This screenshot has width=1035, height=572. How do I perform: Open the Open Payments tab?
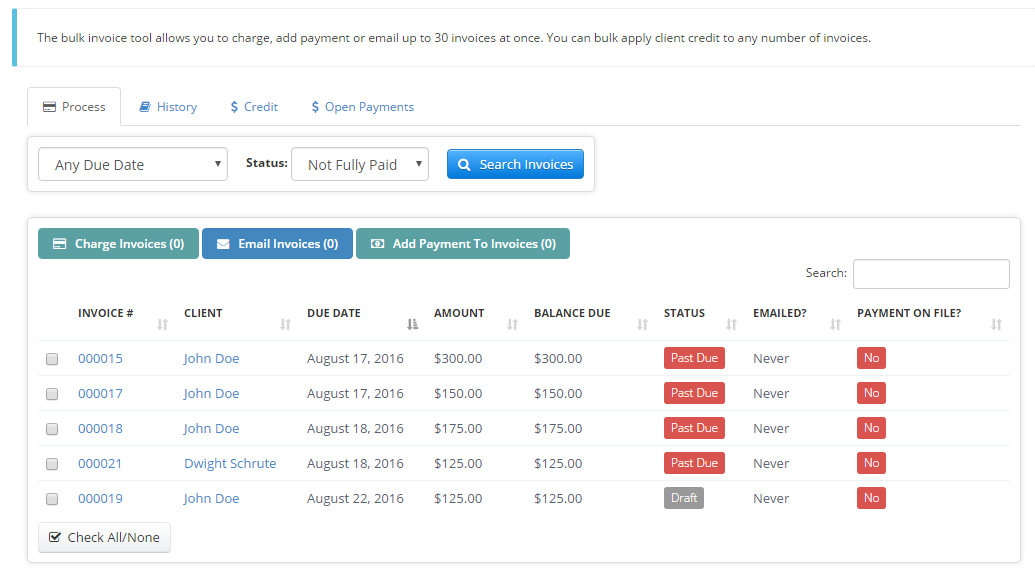pyautogui.click(x=362, y=107)
